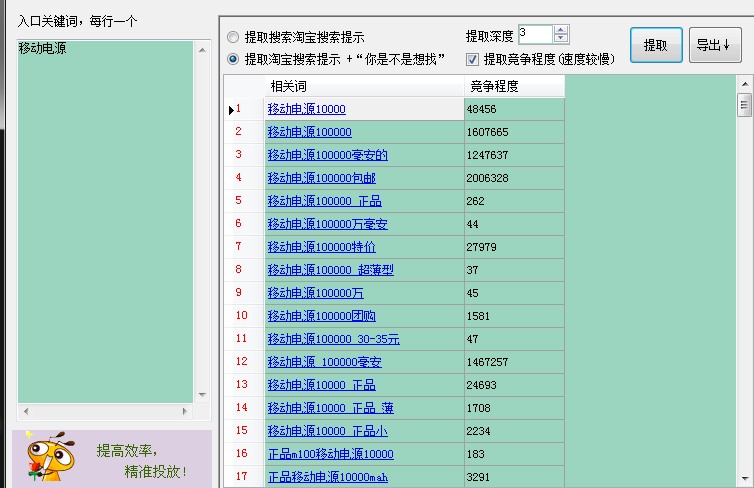
Task: Open link 移动电源100000 超薄型
Action: pyautogui.click(x=330, y=270)
